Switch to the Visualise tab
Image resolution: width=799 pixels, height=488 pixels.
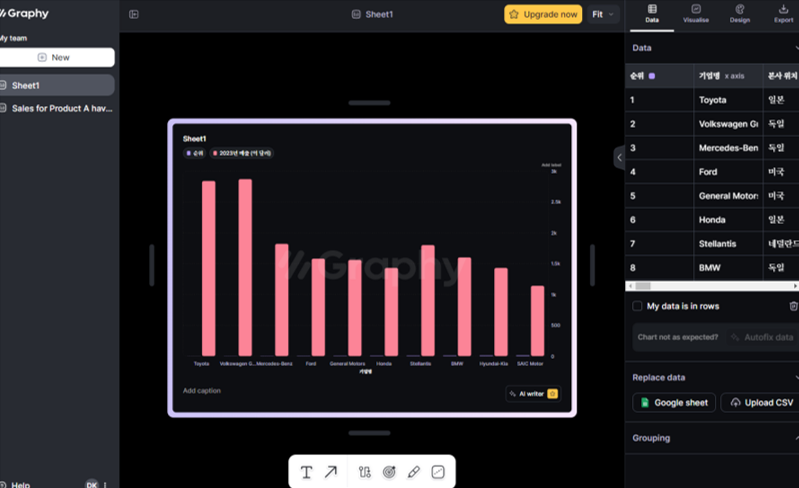pos(696,14)
